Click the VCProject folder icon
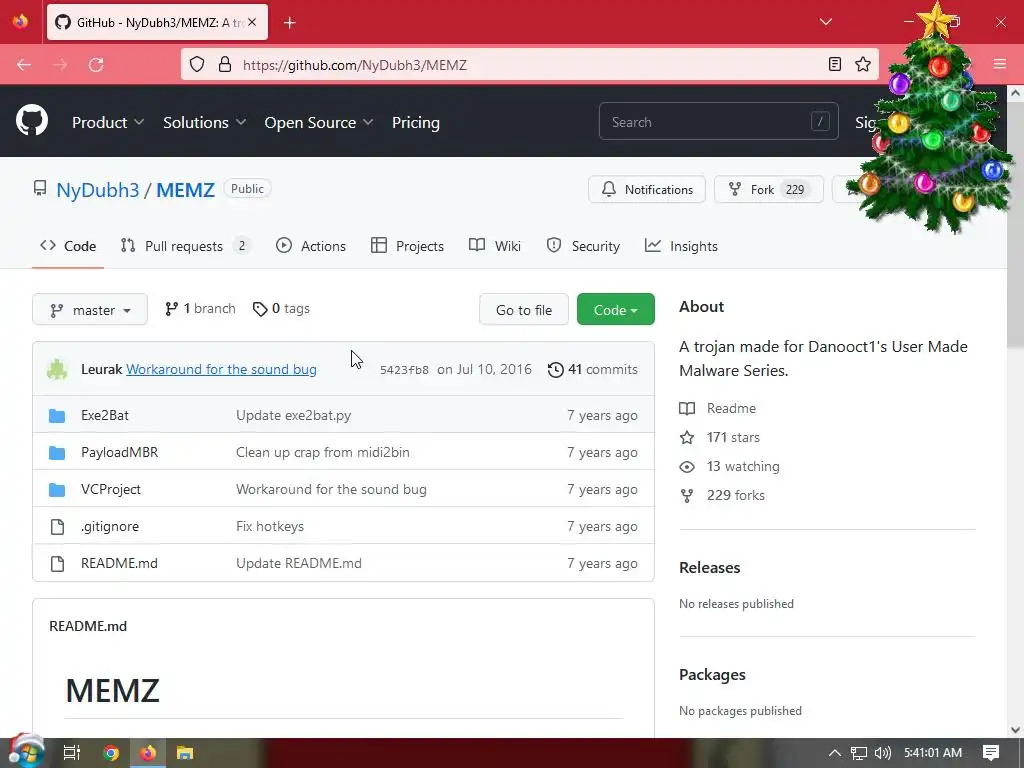1024x768 pixels. (57, 489)
